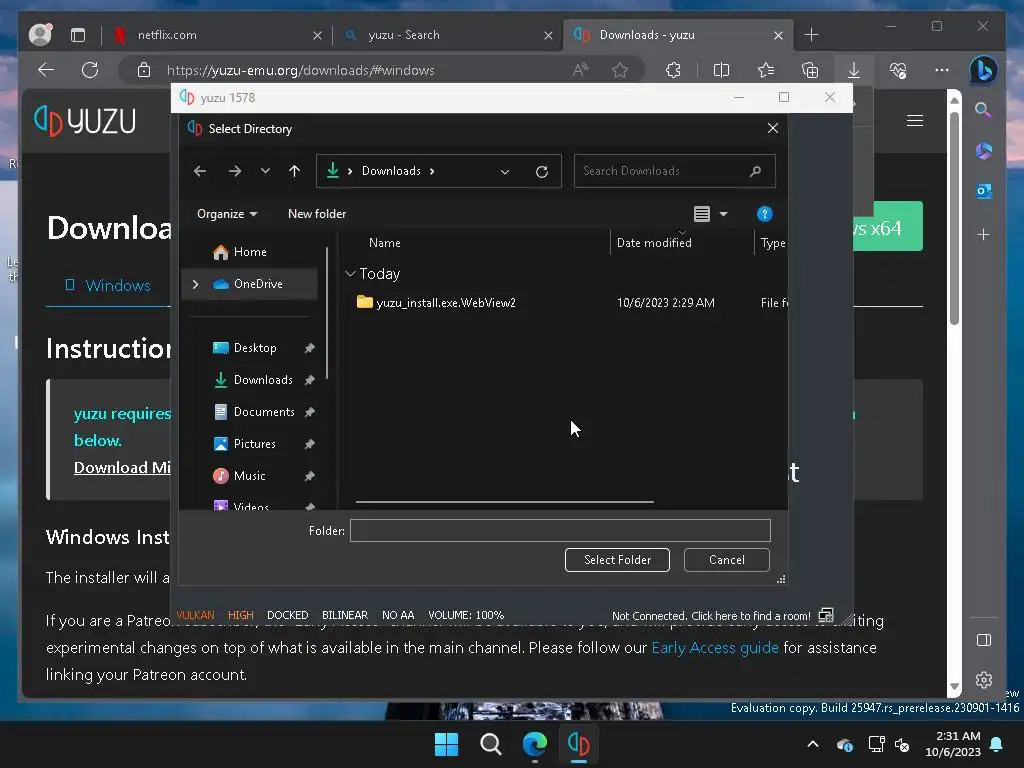The width and height of the screenshot is (1024, 768).
Task: Unpin Desktop using its pin icon
Action: coord(310,348)
